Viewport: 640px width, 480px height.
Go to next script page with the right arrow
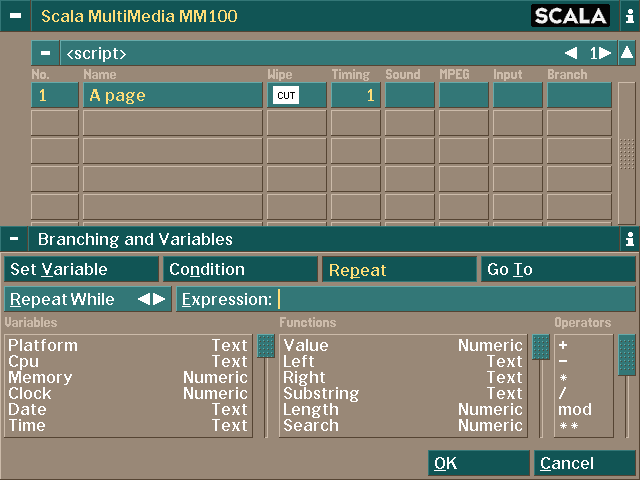coord(605,53)
